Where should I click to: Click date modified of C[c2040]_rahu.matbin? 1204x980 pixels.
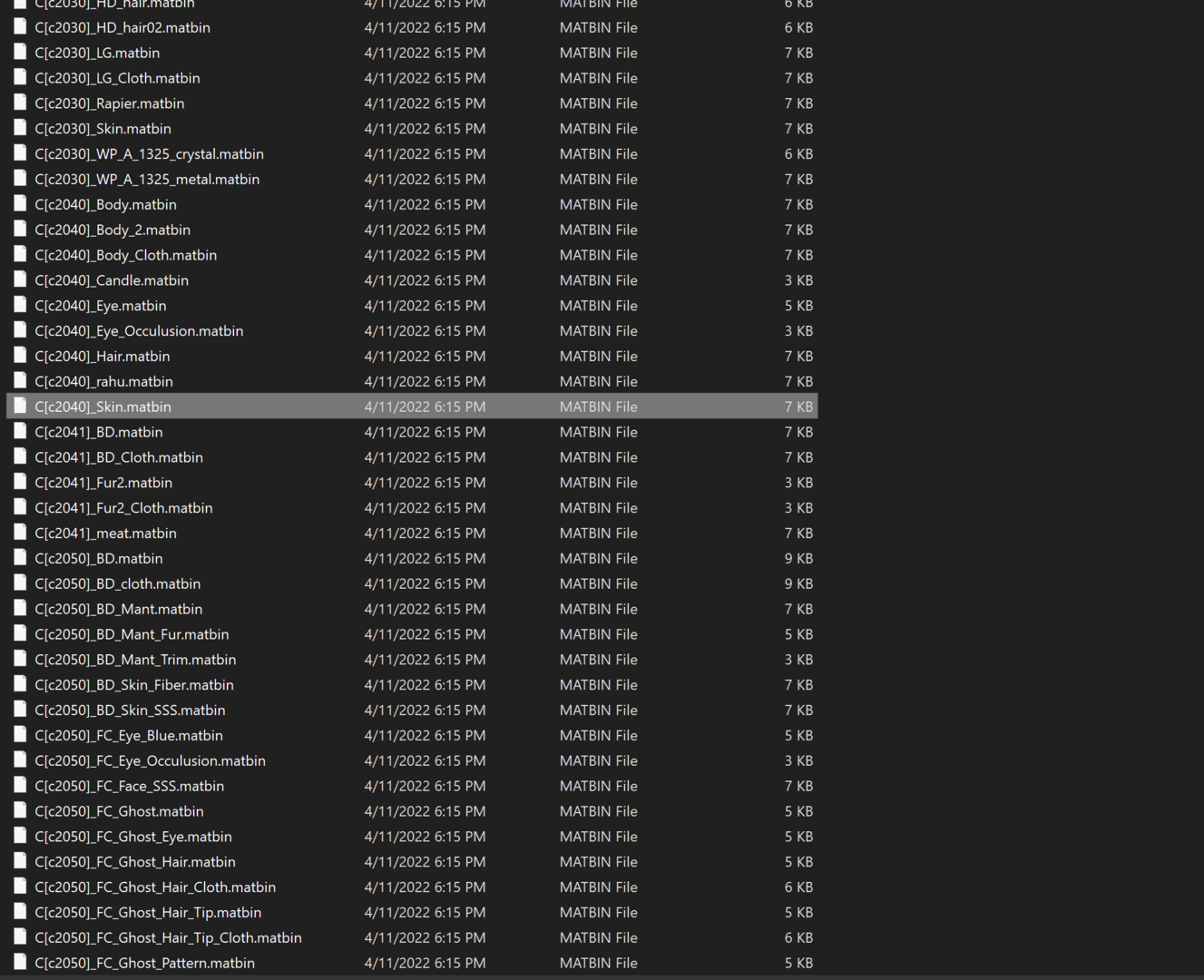(x=425, y=382)
